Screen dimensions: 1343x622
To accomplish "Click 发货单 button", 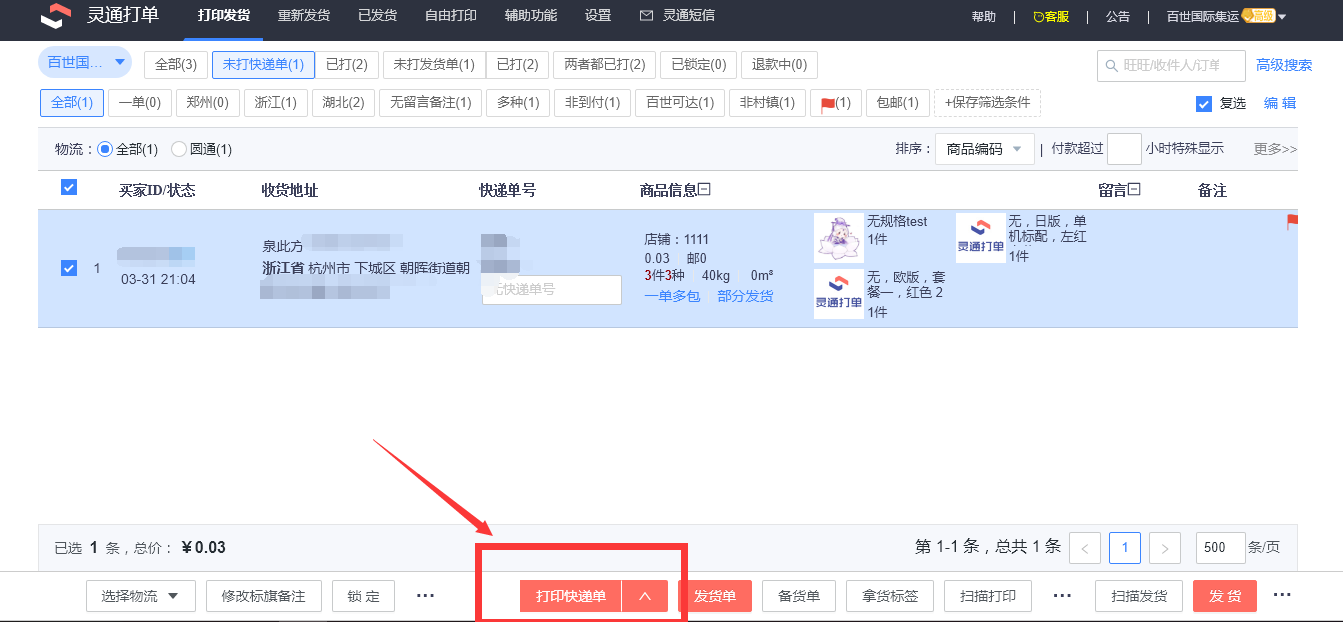I will pos(715,596).
